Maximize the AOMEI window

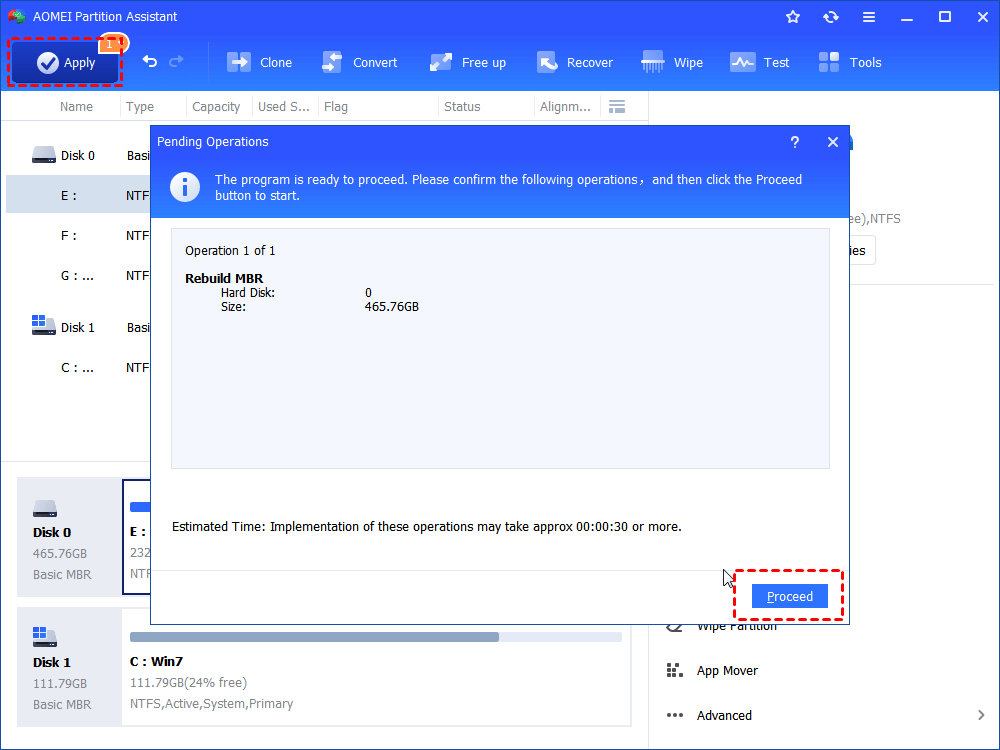tap(945, 17)
